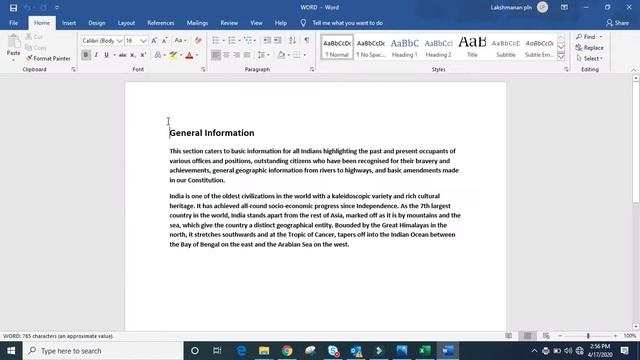The height and width of the screenshot is (360, 640).
Task: Click the 100% zoom level in the status bar
Action: 630,336
